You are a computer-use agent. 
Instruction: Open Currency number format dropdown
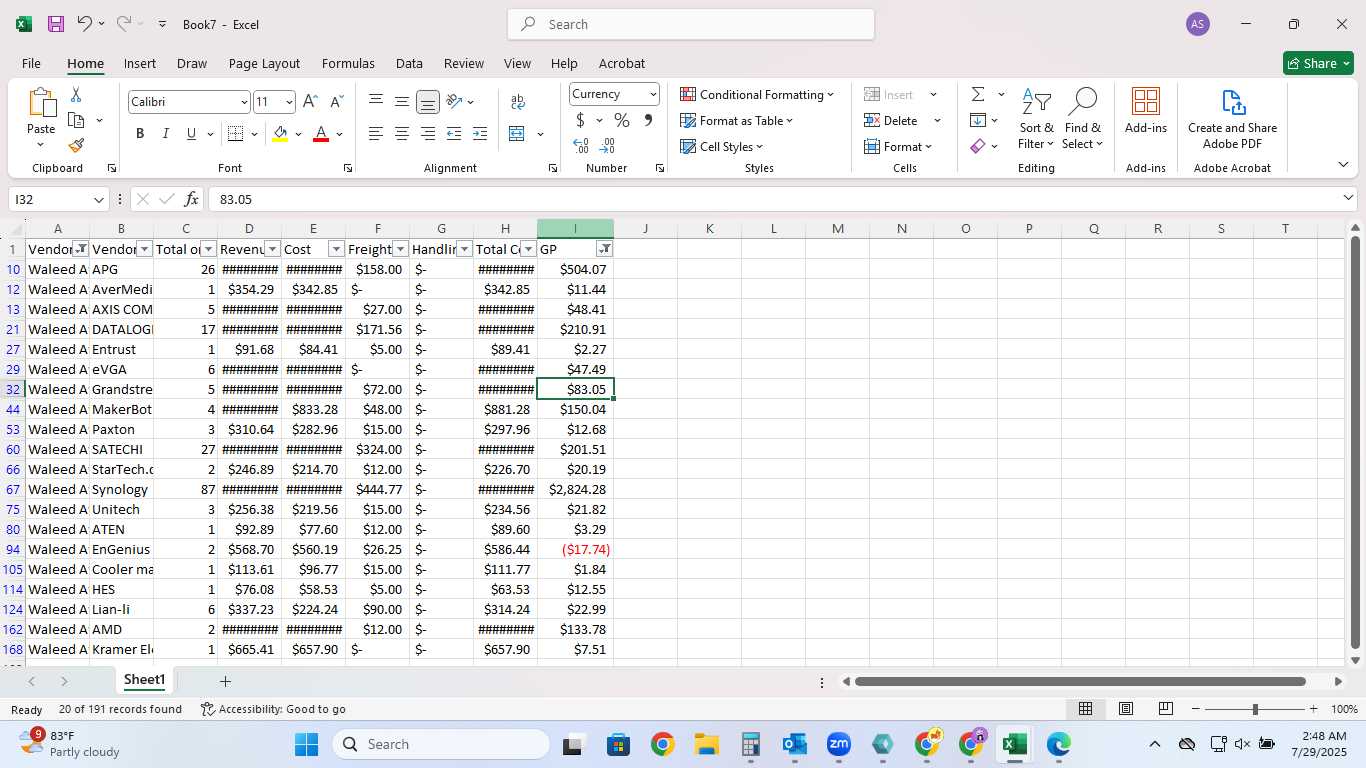point(653,94)
